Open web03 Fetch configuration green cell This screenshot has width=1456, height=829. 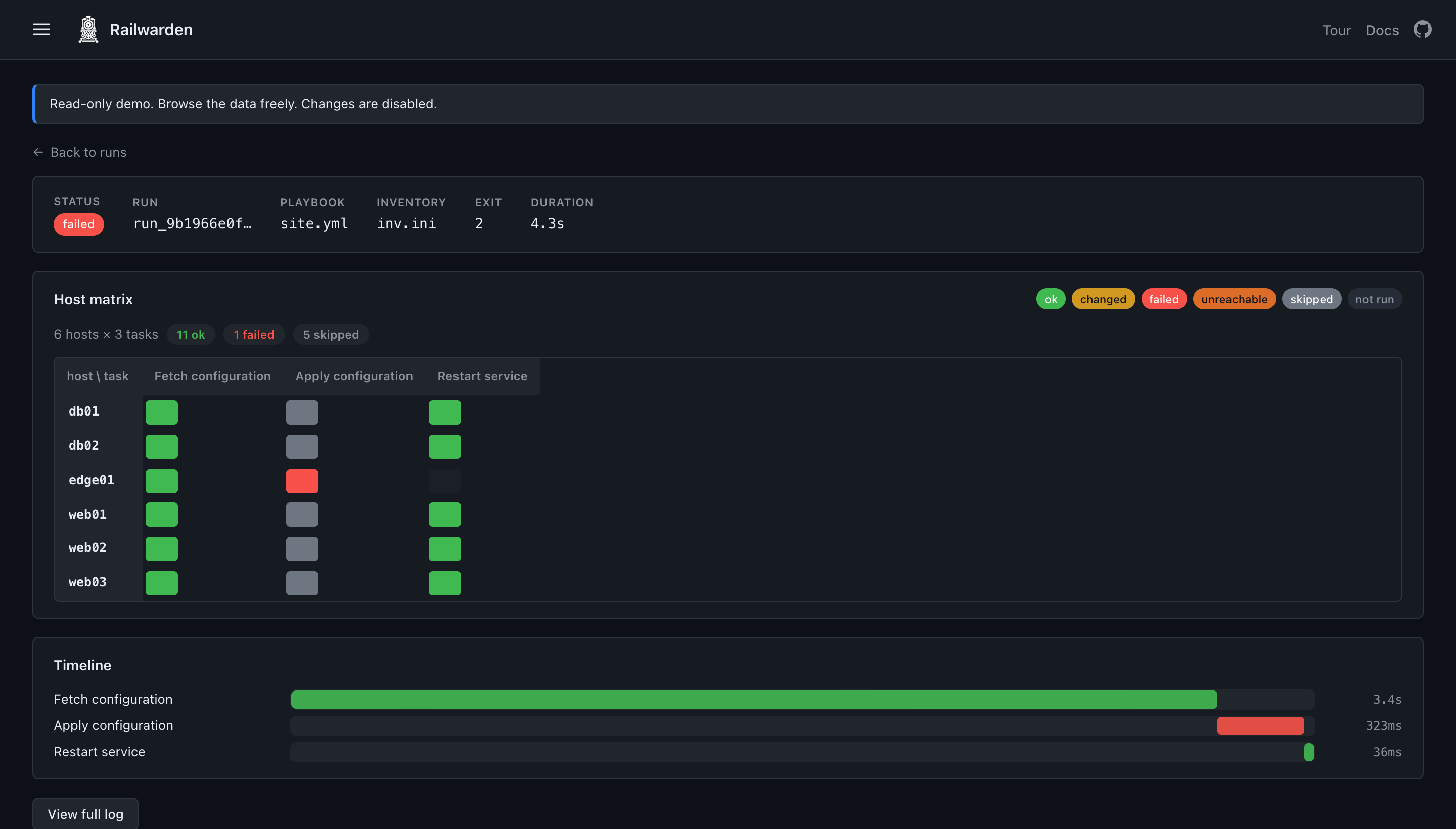tap(162, 583)
